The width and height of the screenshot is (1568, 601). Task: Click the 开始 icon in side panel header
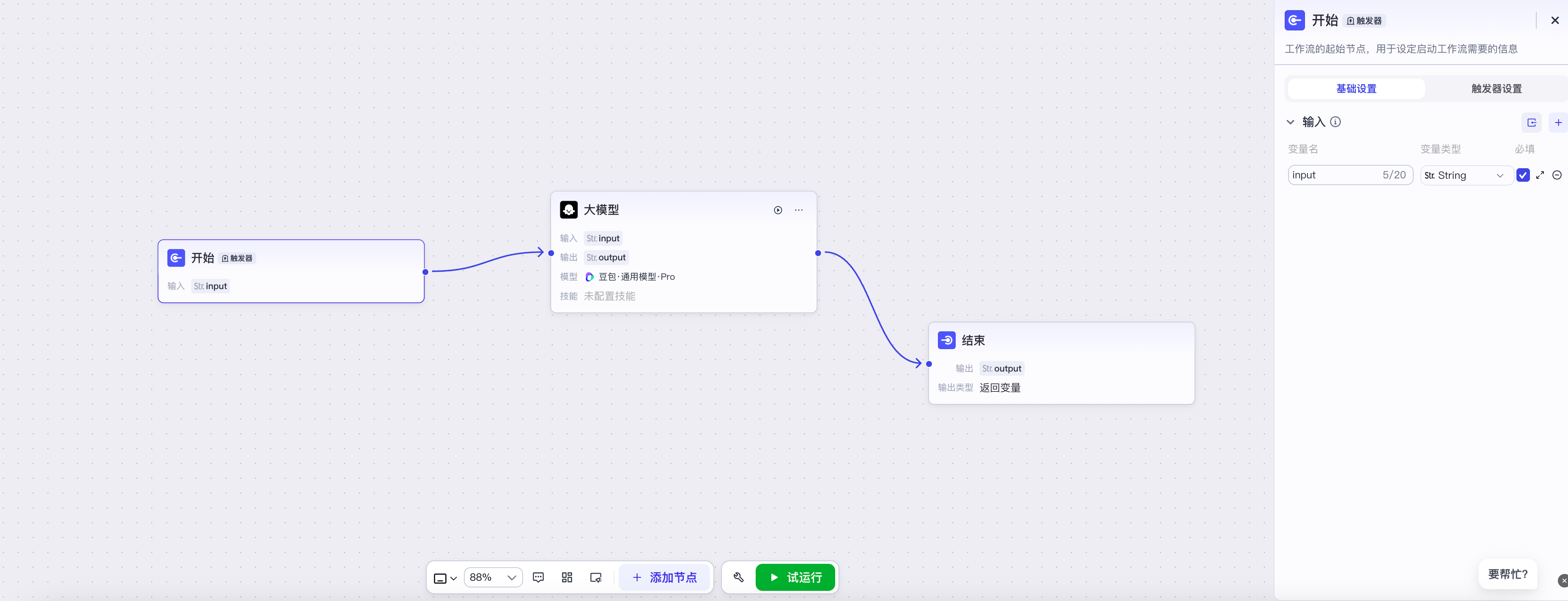coord(1294,20)
